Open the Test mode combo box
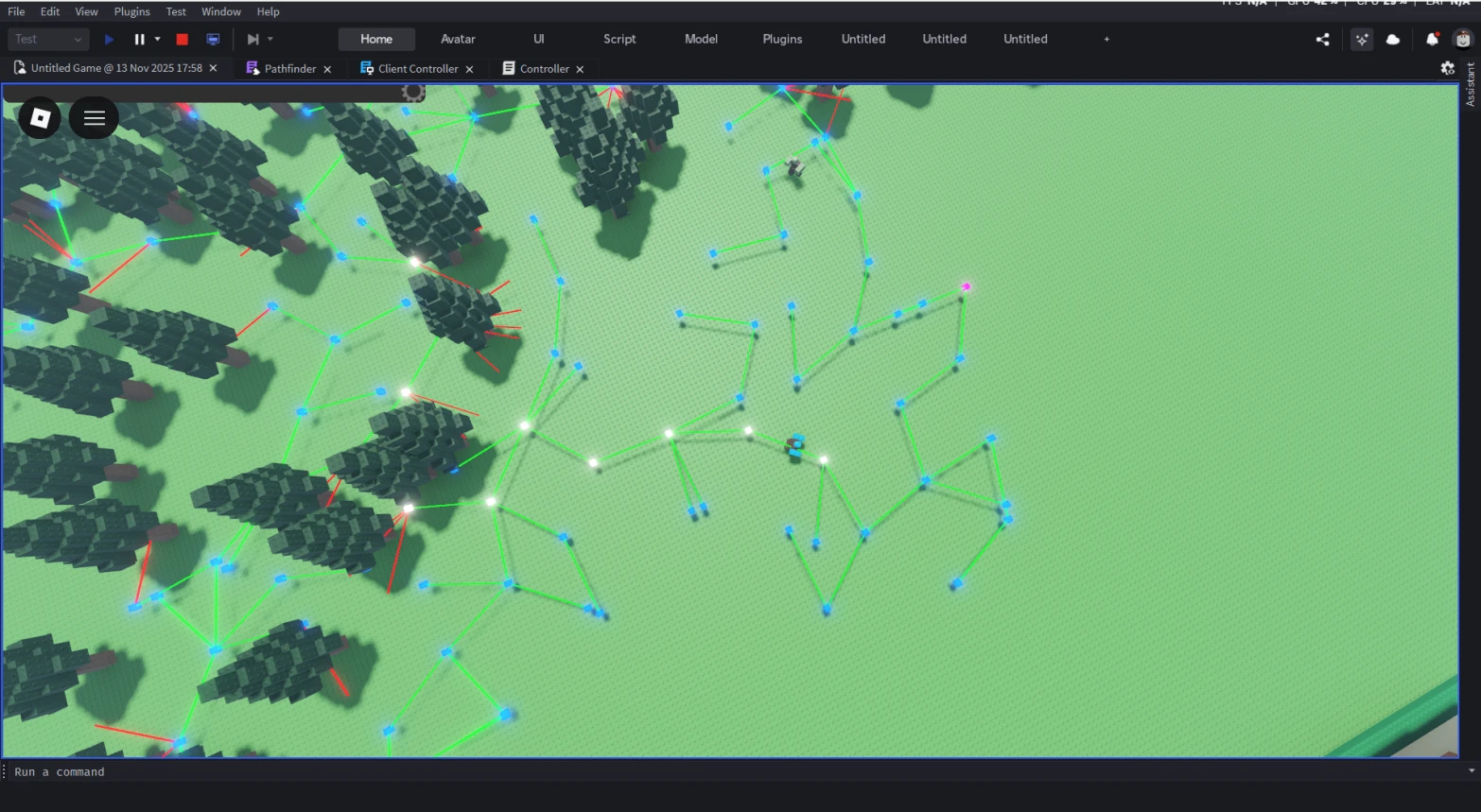The height and width of the screenshot is (812, 1481). [48, 40]
